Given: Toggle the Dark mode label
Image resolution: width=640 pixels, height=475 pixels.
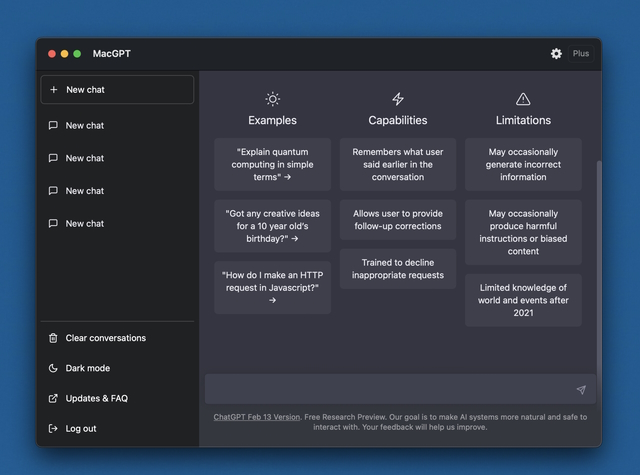Looking at the screenshot, I should 88,368.
